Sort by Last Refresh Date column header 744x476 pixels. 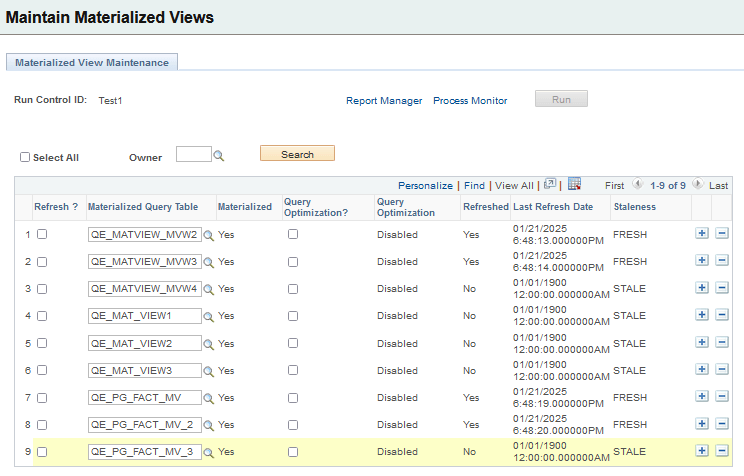tap(553, 207)
